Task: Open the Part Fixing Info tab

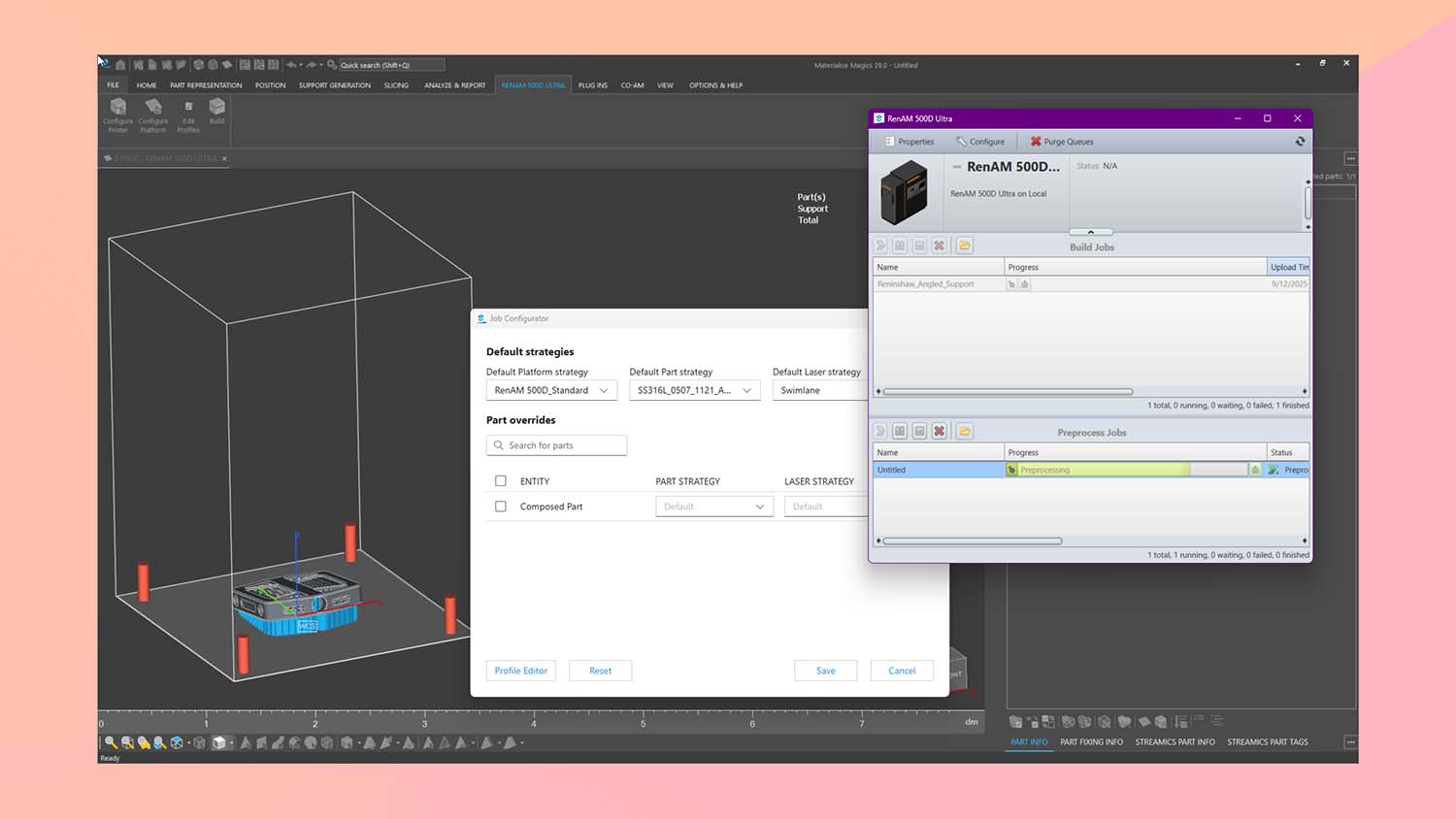Action: 1091,742
